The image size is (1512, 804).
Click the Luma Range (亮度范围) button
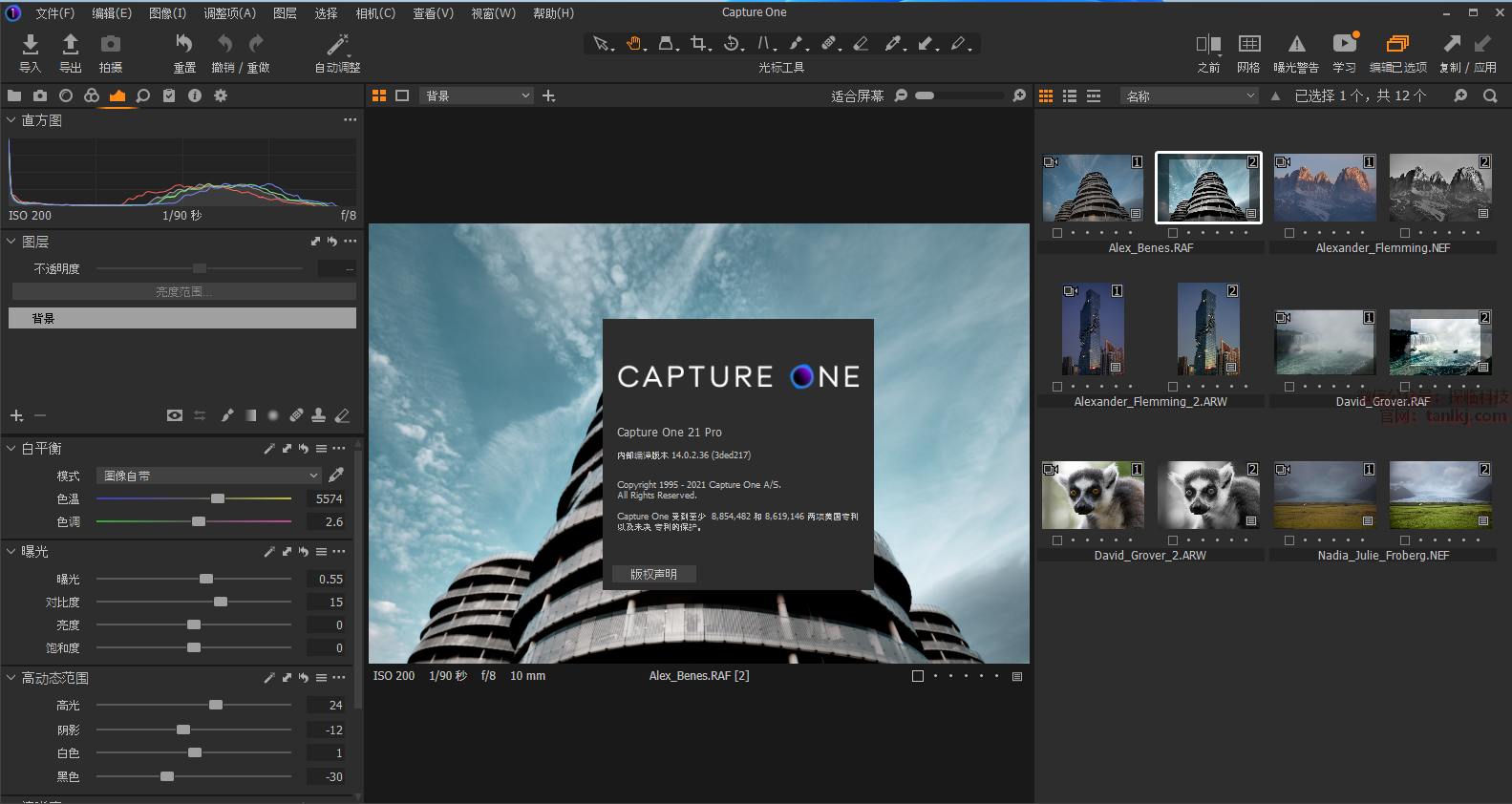pyautogui.click(x=182, y=292)
